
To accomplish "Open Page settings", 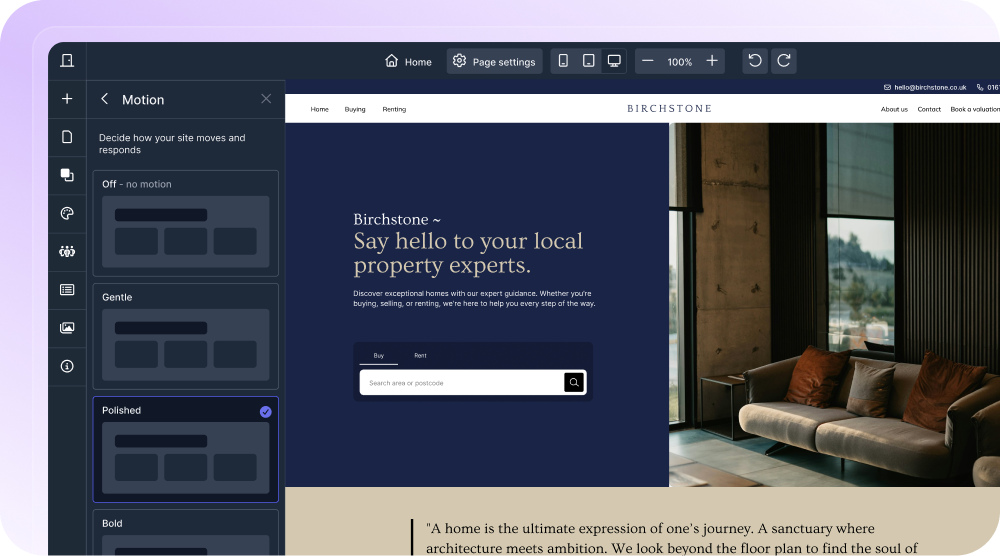I will click(x=494, y=61).
